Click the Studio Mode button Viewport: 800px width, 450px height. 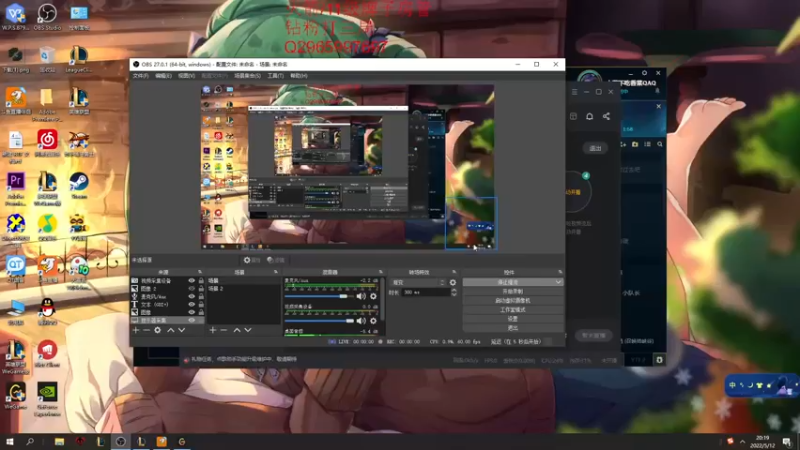click(x=513, y=310)
